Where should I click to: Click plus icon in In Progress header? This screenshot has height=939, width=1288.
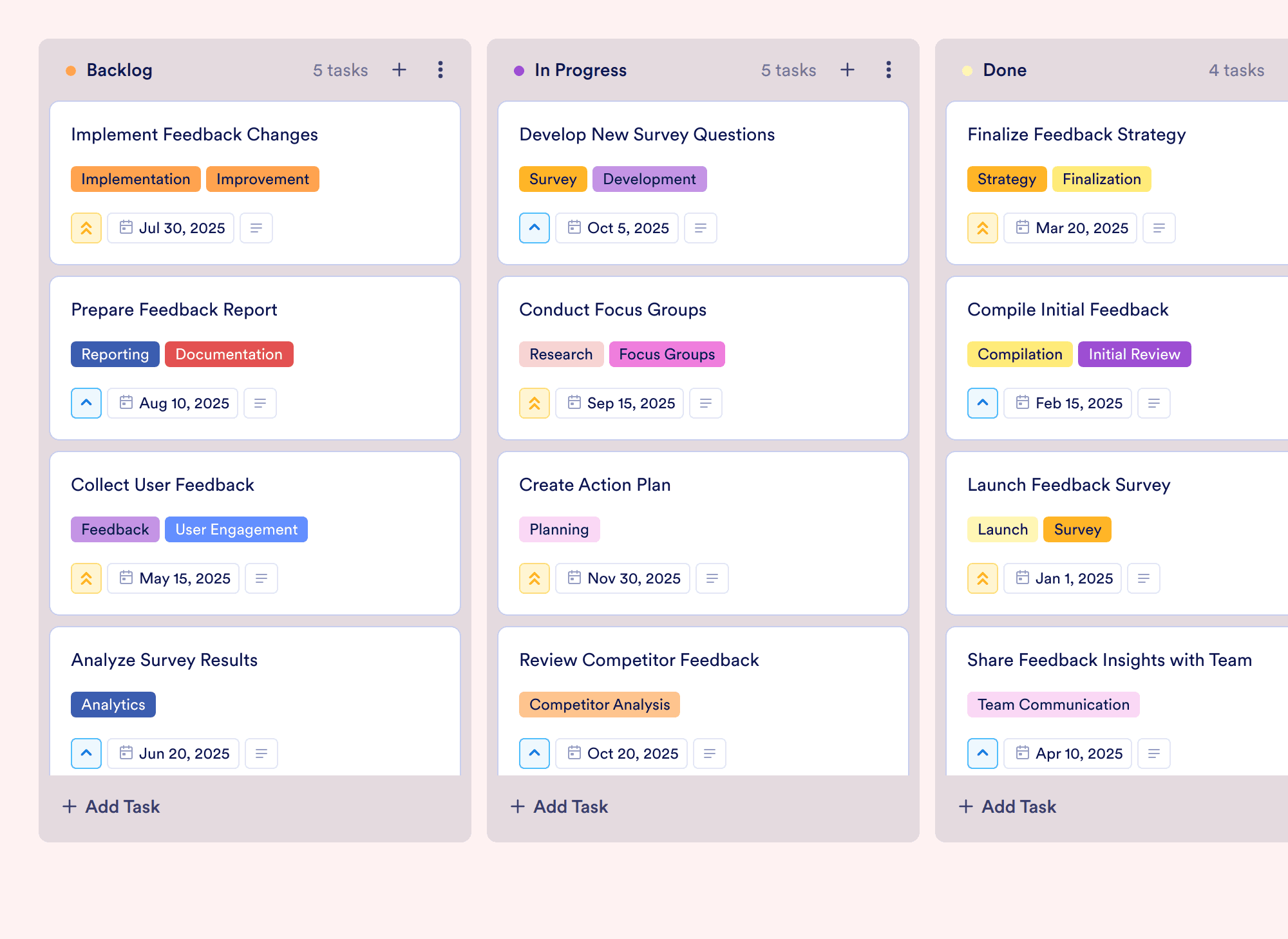pyautogui.click(x=848, y=70)
